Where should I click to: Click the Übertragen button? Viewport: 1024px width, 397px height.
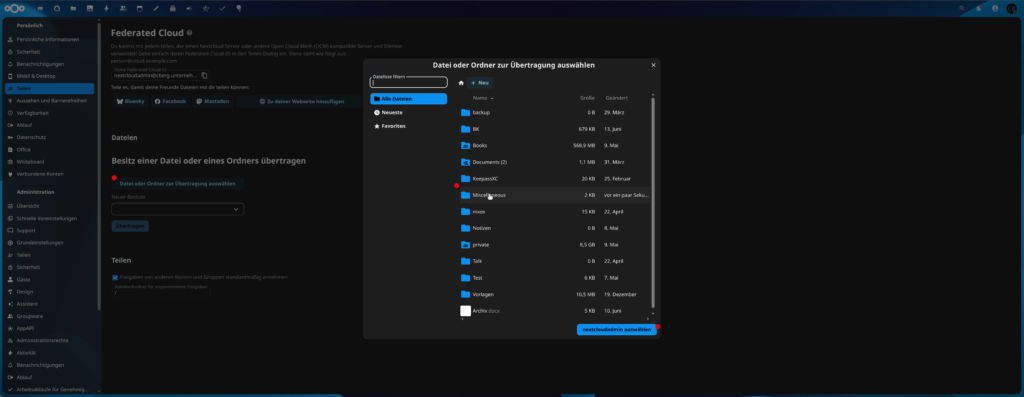click(x=130, y=226)
